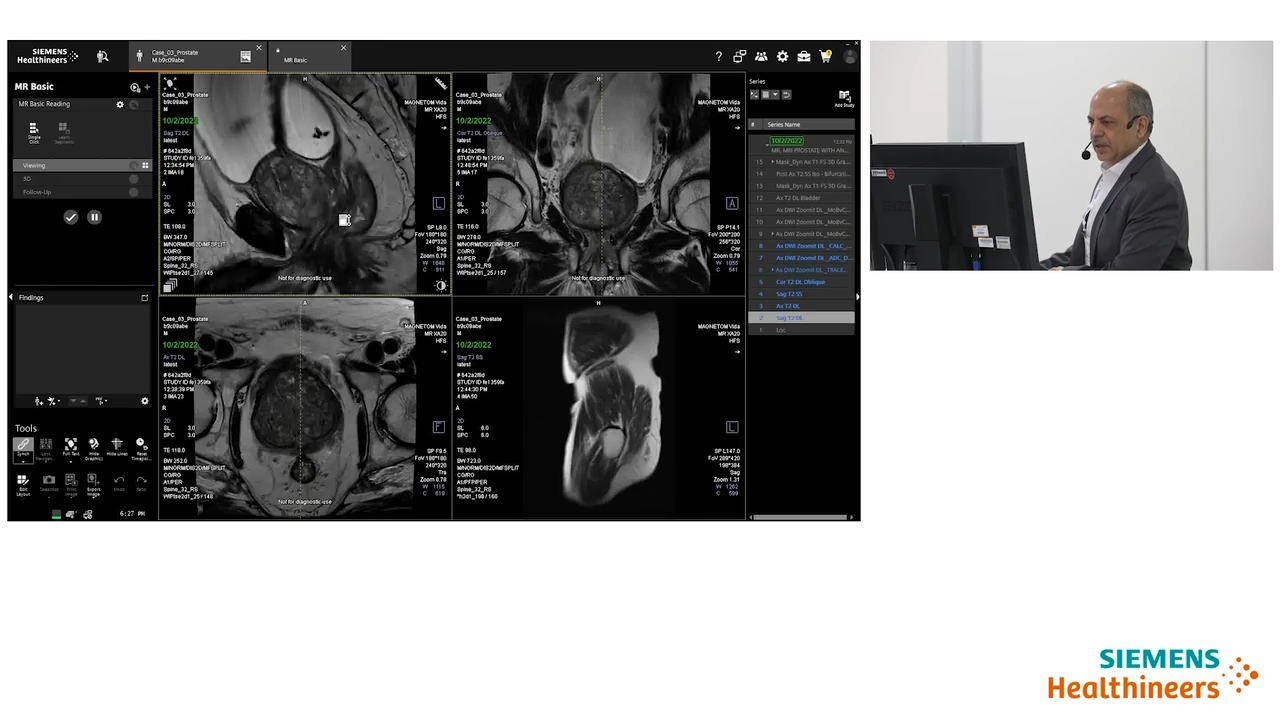This screenshot has height=720, width=1280.
Task: Click the Sag T2 SS localizer viewport image
Action: [599, 407]
